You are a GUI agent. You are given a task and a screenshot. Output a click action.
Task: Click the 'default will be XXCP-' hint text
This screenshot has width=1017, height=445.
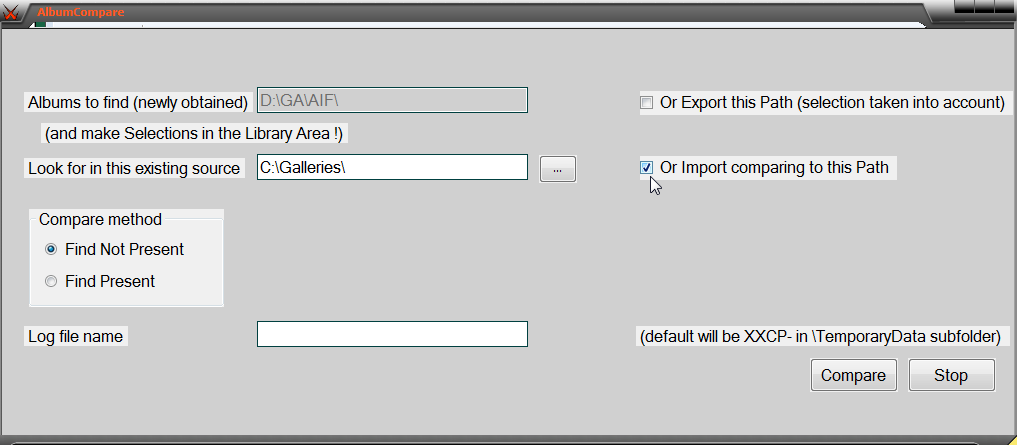820,337
